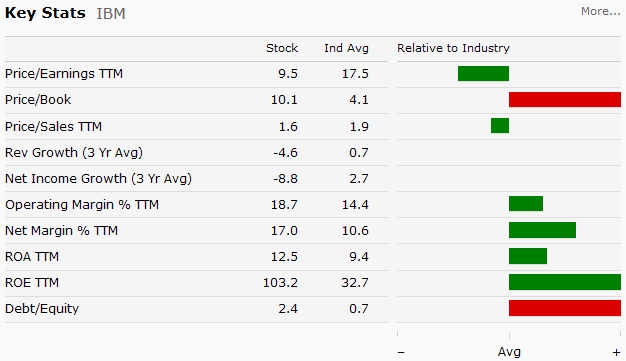The image size is (626, 361).
Task: Click the minus sign on axis
Action: [x=401, y=352]
